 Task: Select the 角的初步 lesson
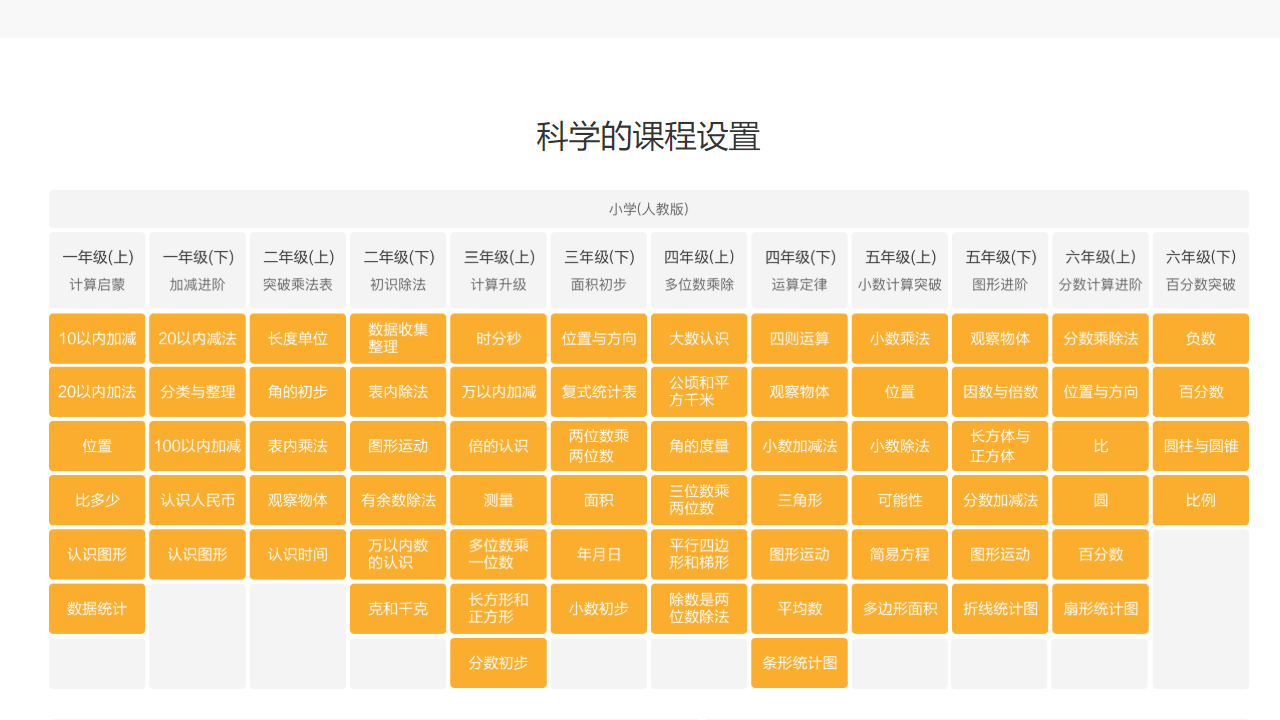(298, 392)
